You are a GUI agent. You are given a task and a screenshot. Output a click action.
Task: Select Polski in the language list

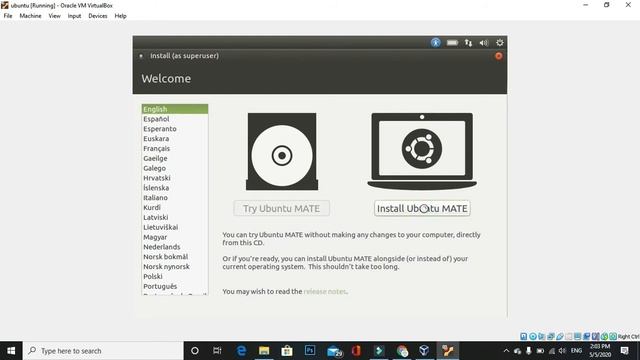coord(175,276)
